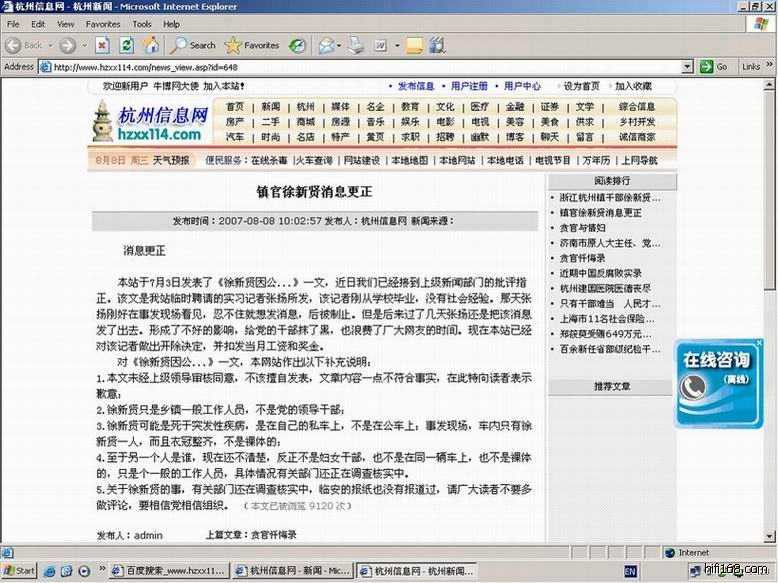This screenshot has height=583, width=778.
Task: Go to the Home page icon
Action: point(151,45)
